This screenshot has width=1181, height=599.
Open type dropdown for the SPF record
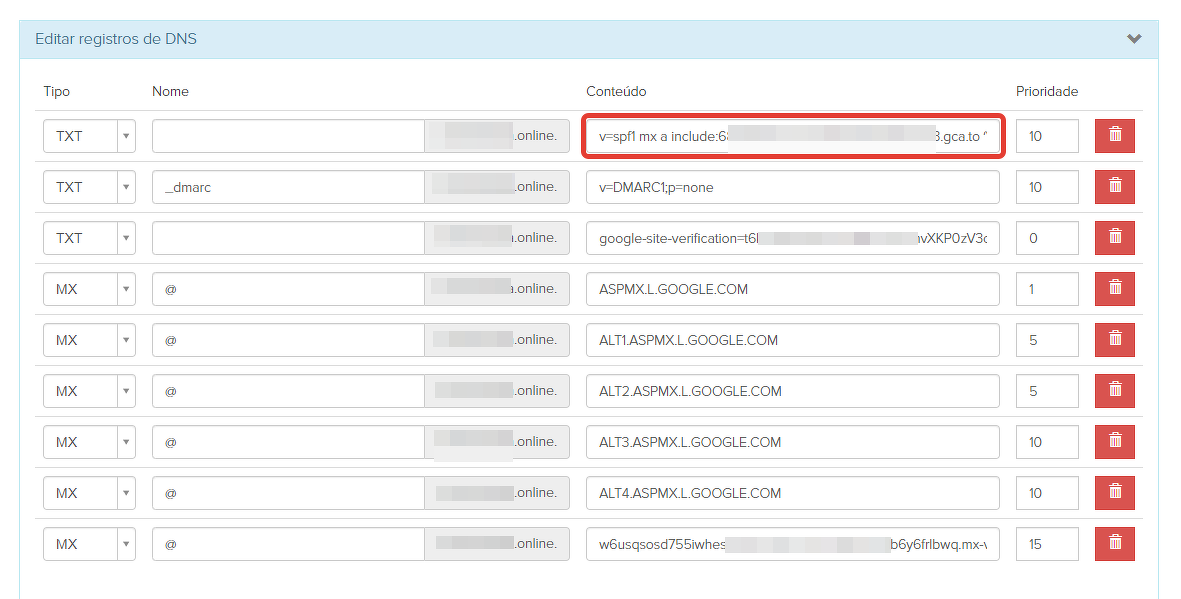89,136
